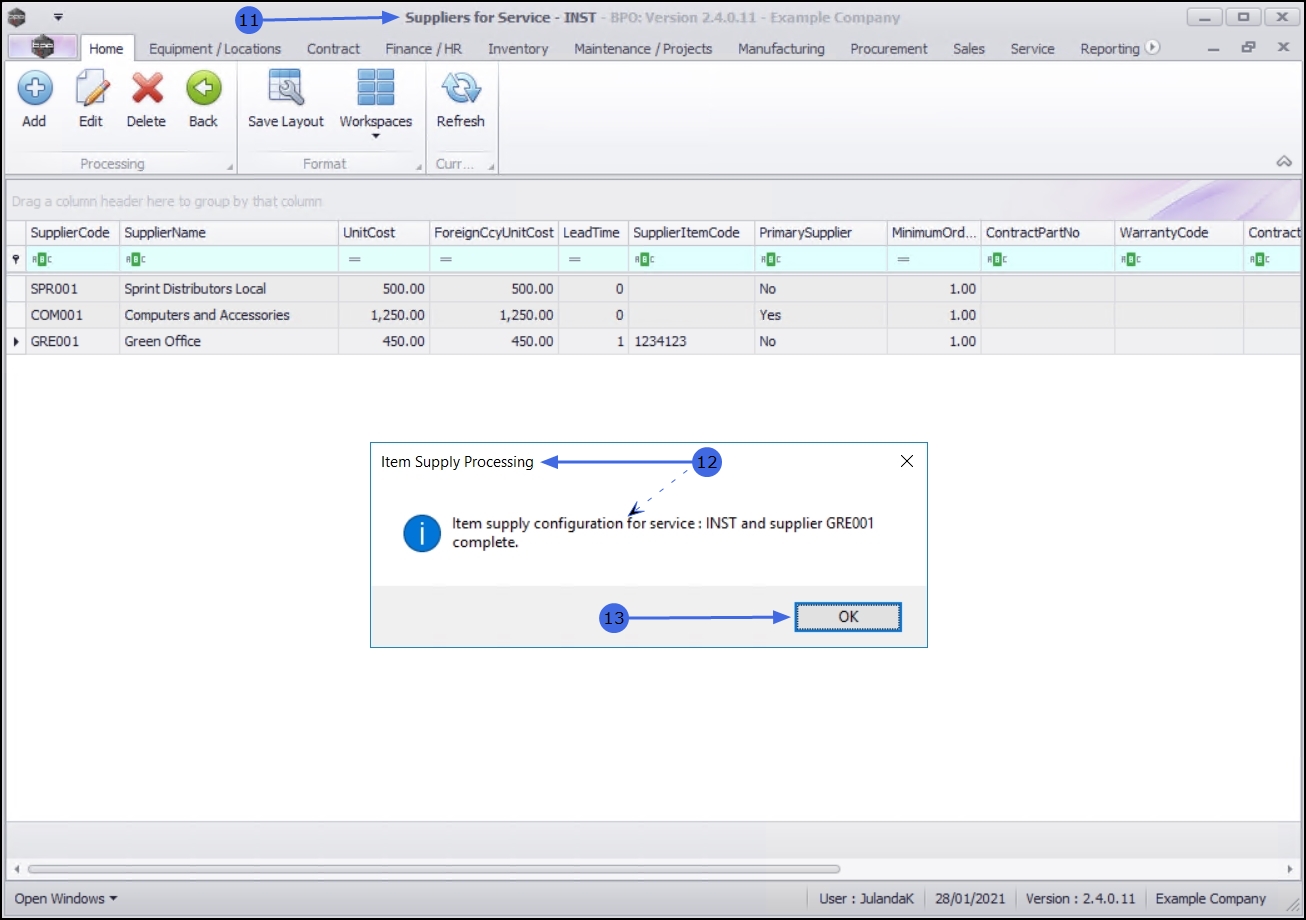Click the 1,250.00 unit cost cell

click(x=384, y=315)
